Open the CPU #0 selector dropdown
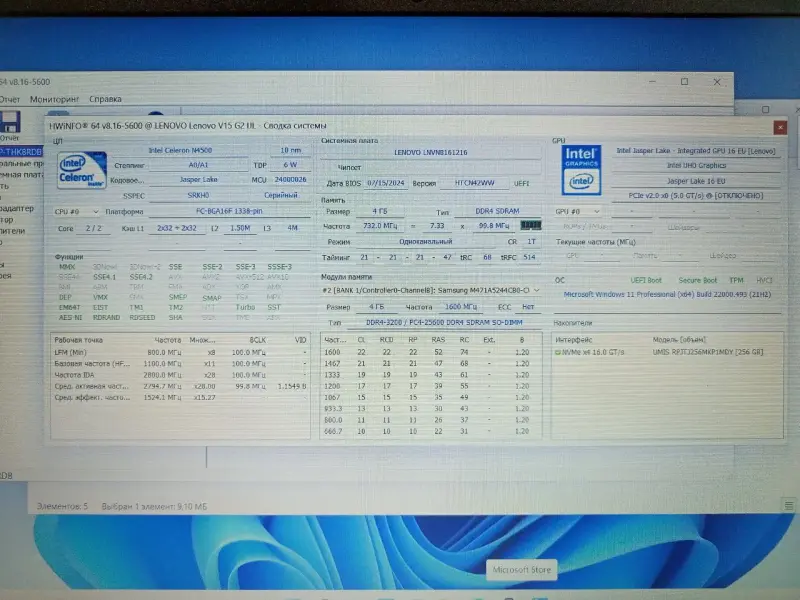The width and height of the screenshot is (800, 600). [x=75, y=212]
